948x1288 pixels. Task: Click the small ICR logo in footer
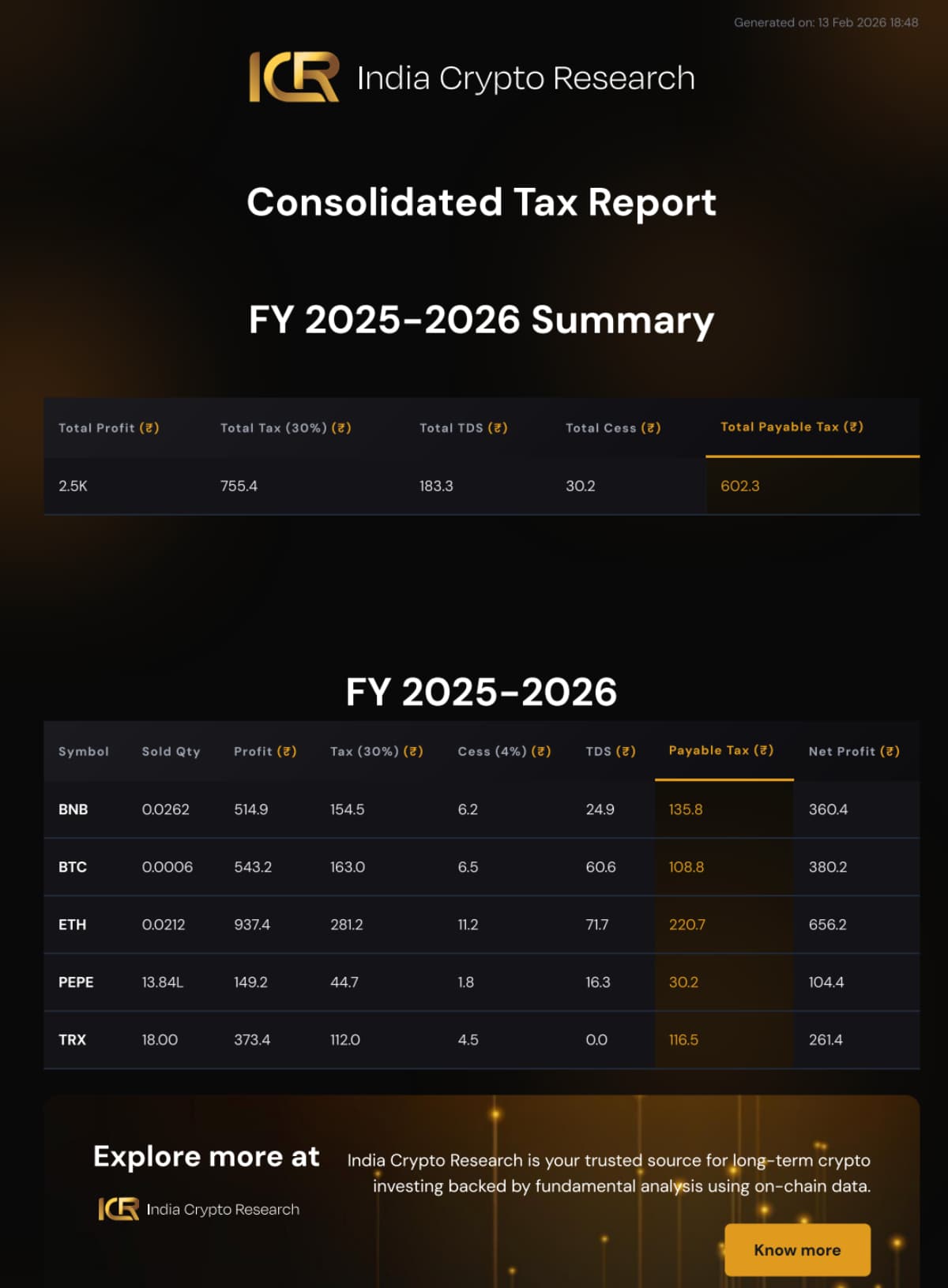click(118, 1209)
